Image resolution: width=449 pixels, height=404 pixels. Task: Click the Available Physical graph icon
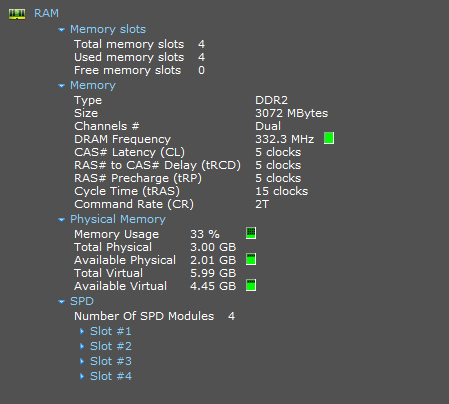[x=251, y=259]
